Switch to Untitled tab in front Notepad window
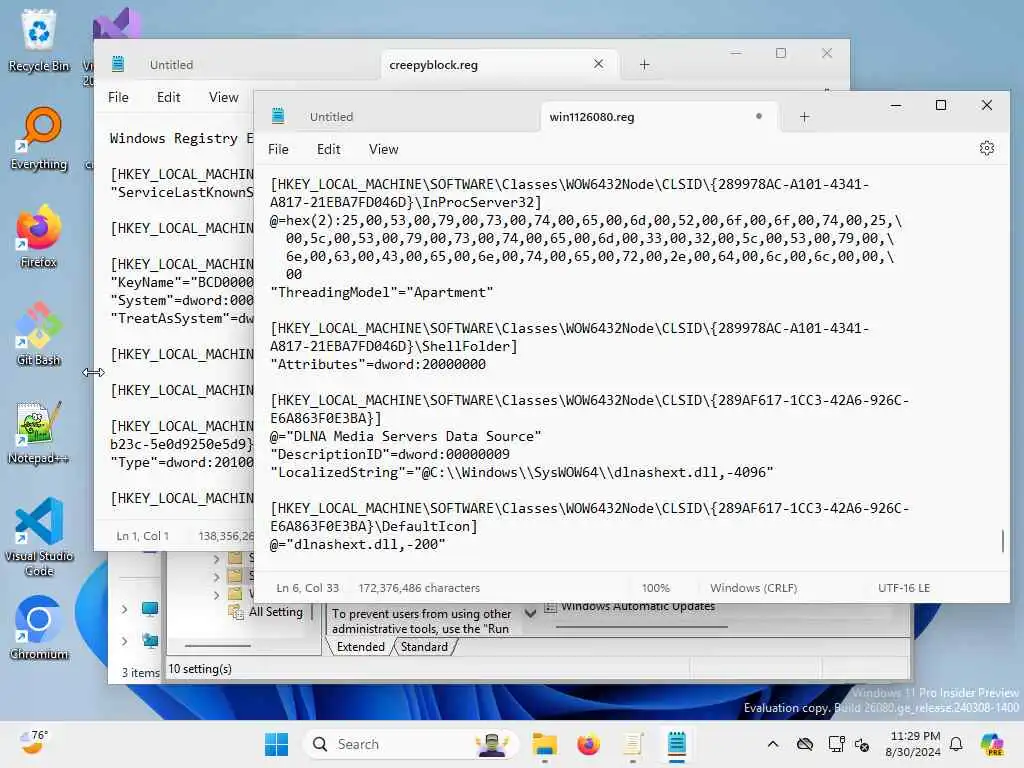1024x768 pixels. [331, 117]
